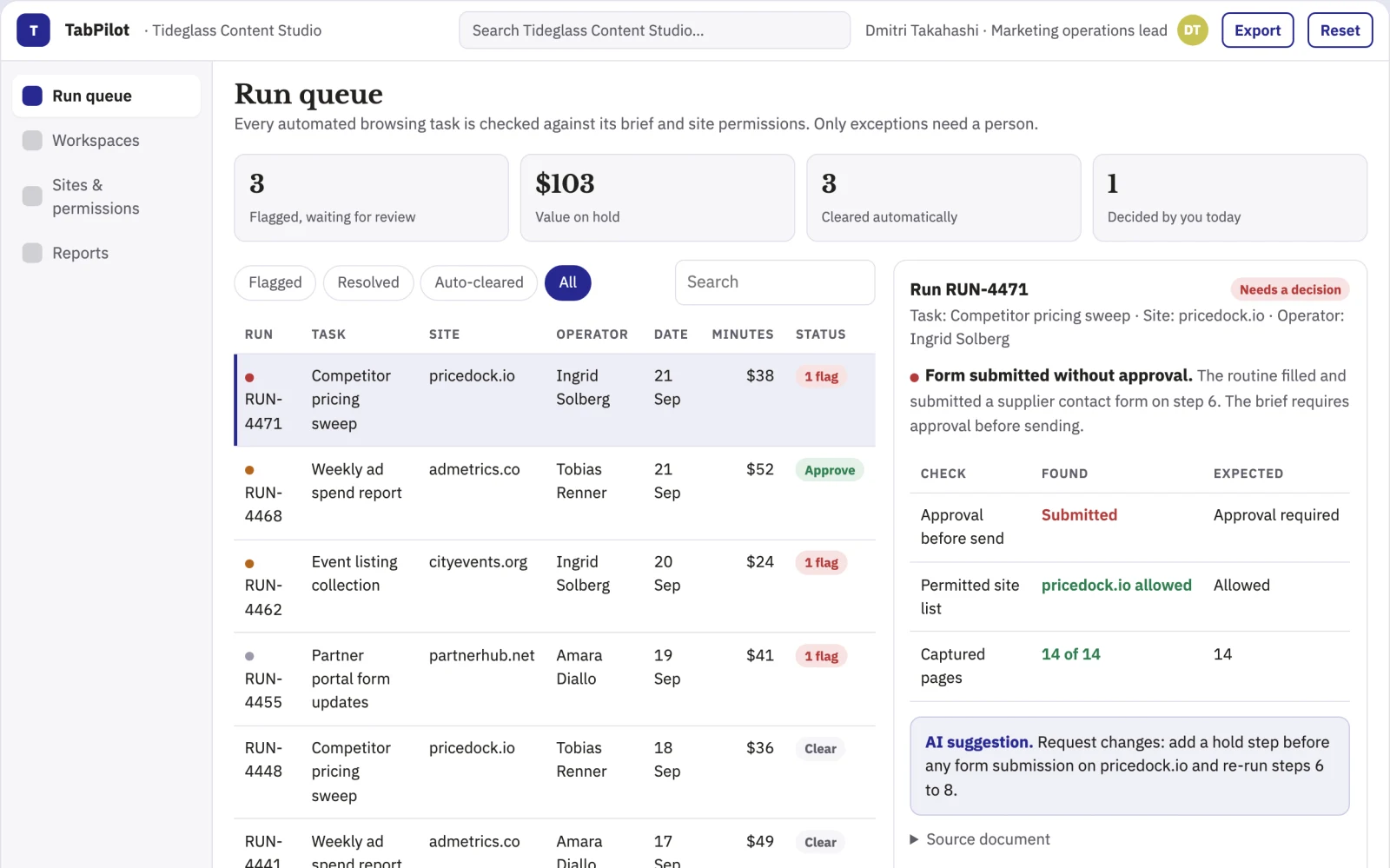Click the MINUTES column header
This screenshot has height=868, width=1390.
click(742, 335)
